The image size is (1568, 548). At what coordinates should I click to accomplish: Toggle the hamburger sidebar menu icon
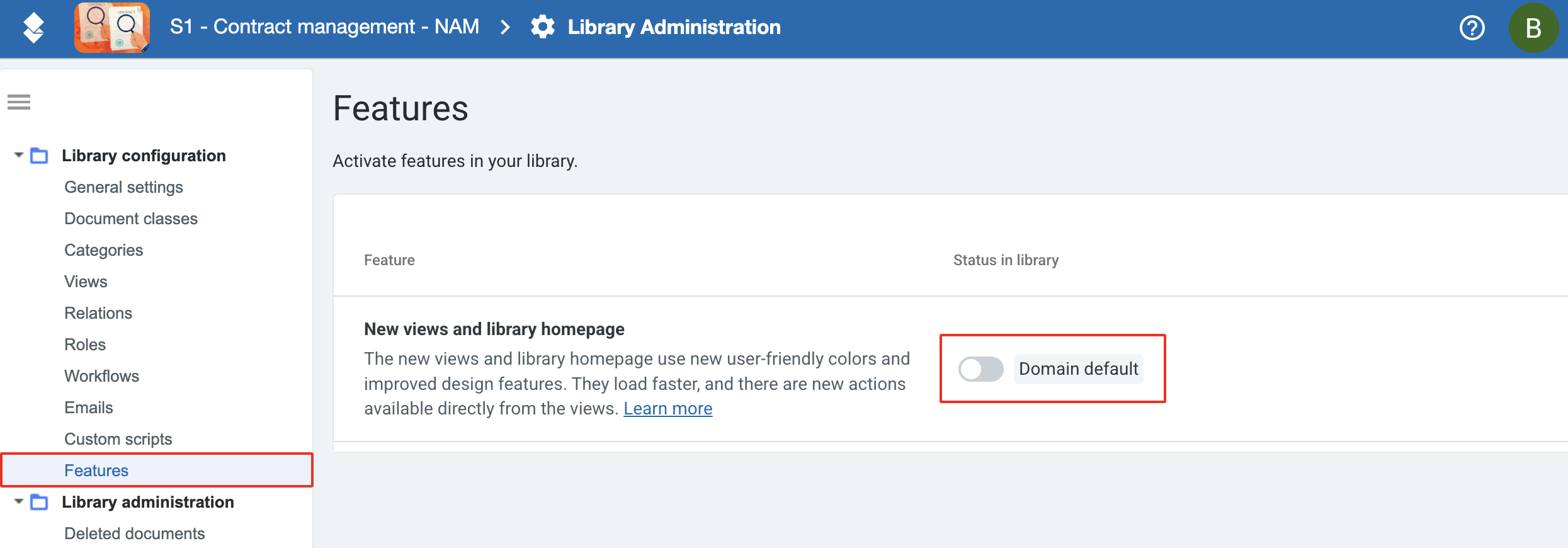coord(19,101)
